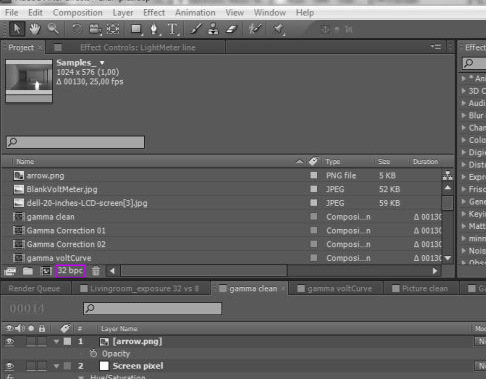Expand Audio effects category
This screenshot has width=486, height=379.
[x=464, y=103]
